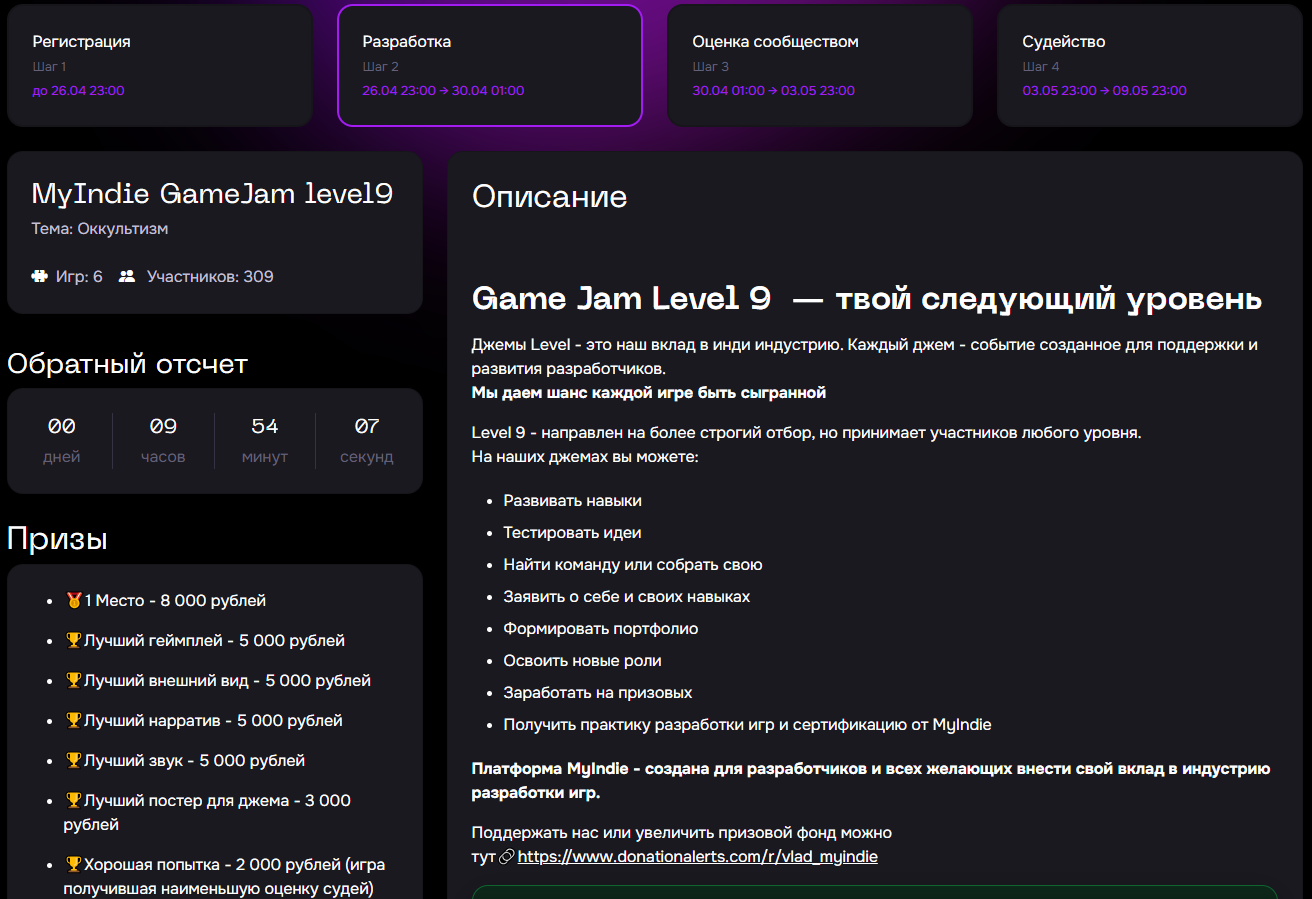The height and width of the screenshot is (899, 1312).
Task: Click the countdown hours value "09"
Action: pyautogui.click(x=163, y=427)
